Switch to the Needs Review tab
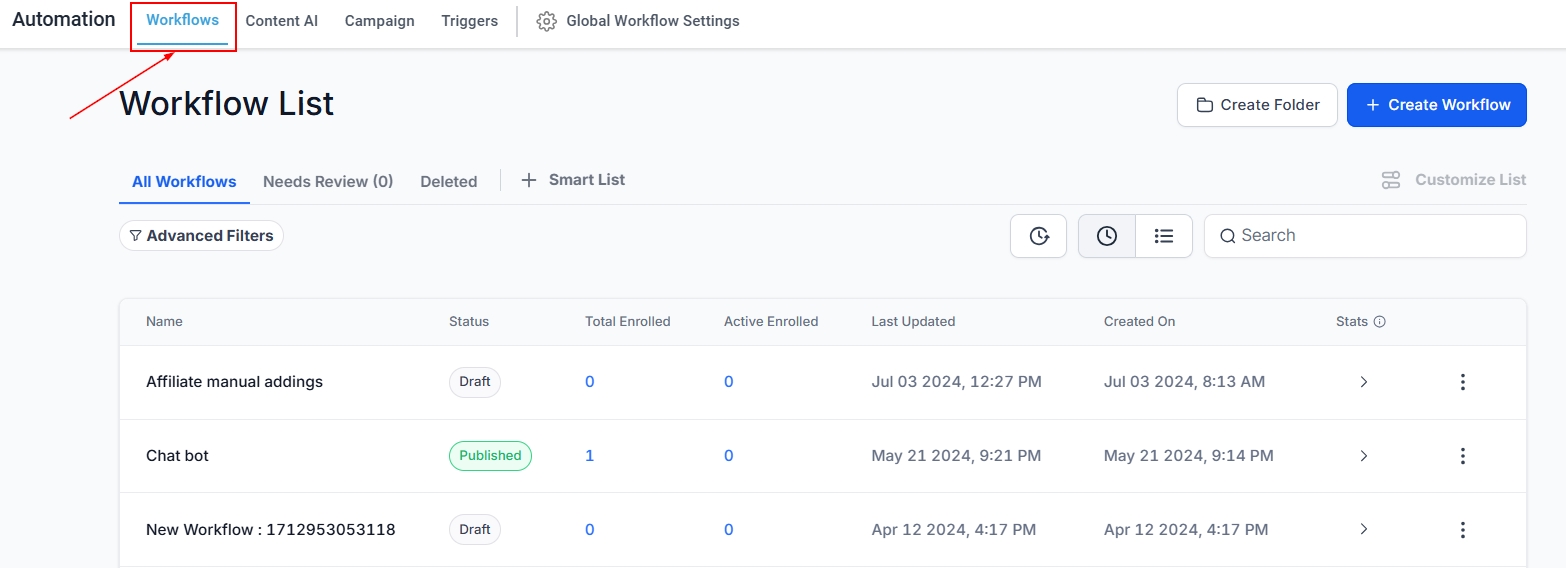Viewport: 1566px width, 568px height. [328, 182]
